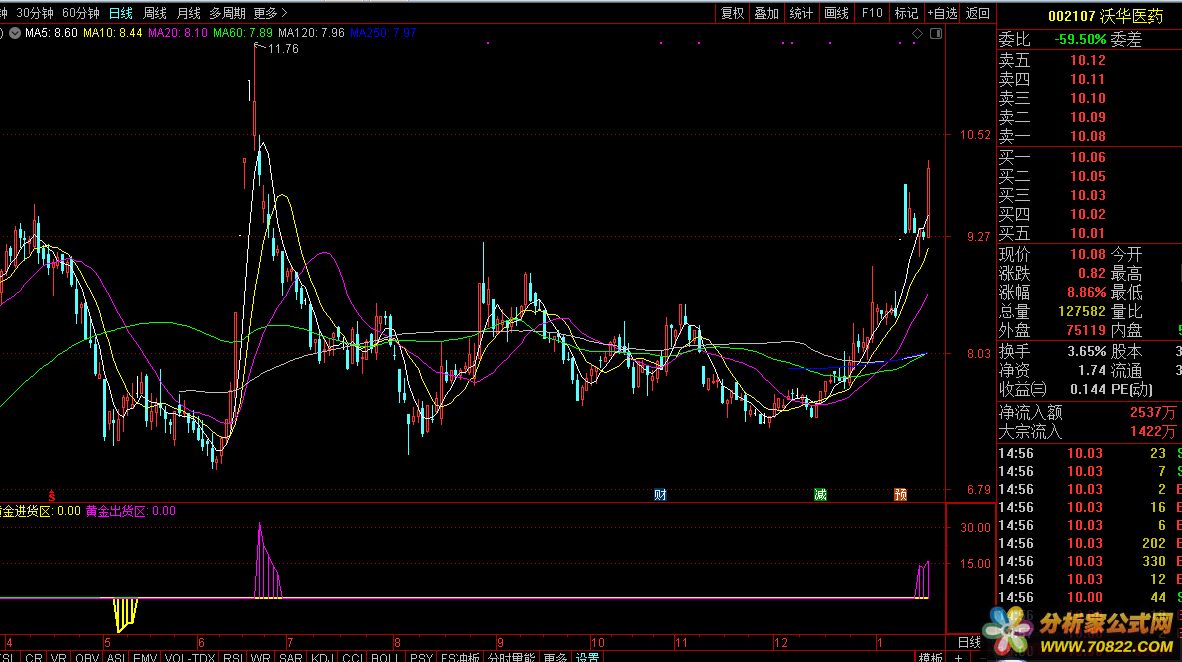
Task: Add stock via +自选 button
Action: (x=942, y=13)
